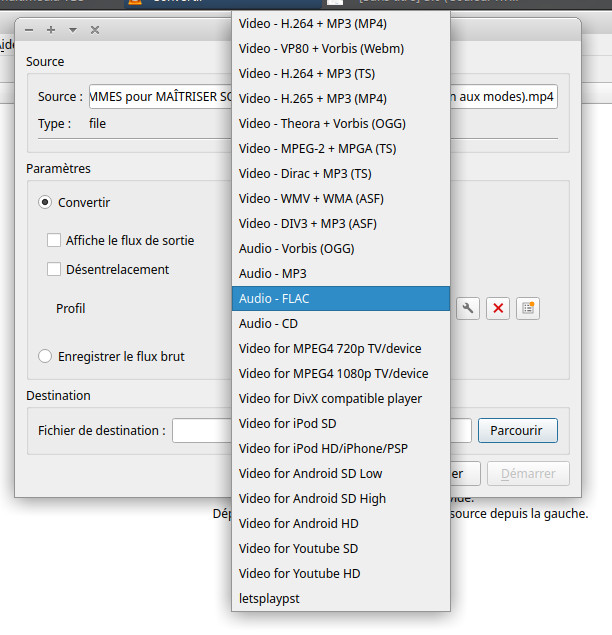Pick Video - H.265 + MP3 (MP4)
This screenshot has width=612, height=635.
341,99
